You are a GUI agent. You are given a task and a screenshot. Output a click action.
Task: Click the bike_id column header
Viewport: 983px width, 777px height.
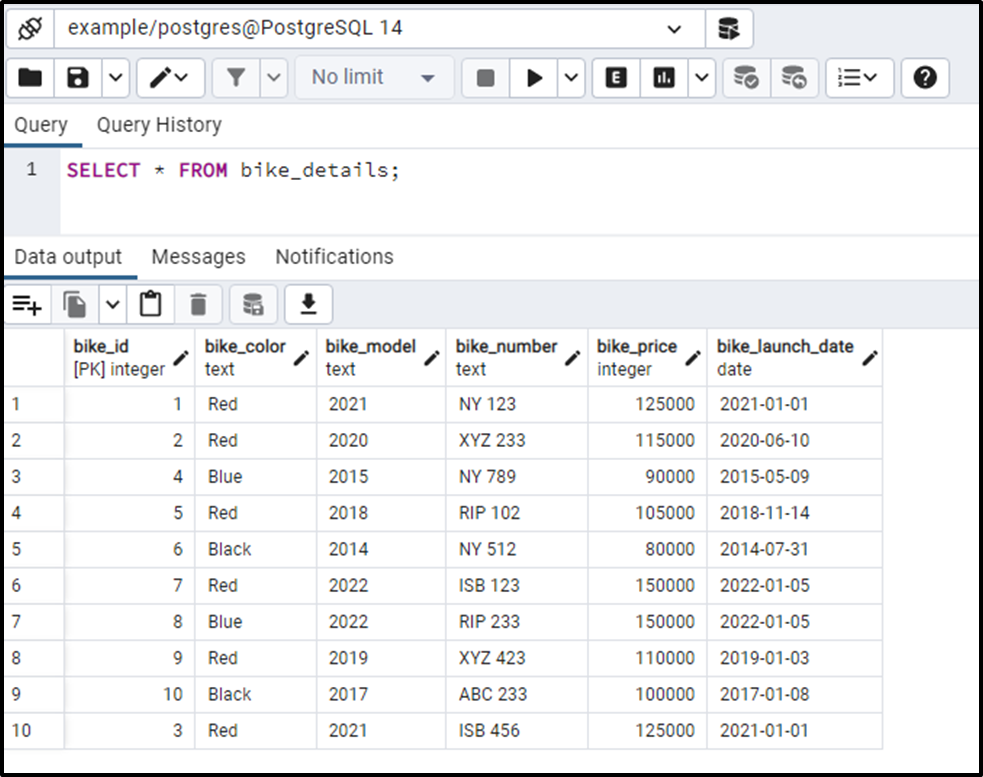tap(129, 357)
